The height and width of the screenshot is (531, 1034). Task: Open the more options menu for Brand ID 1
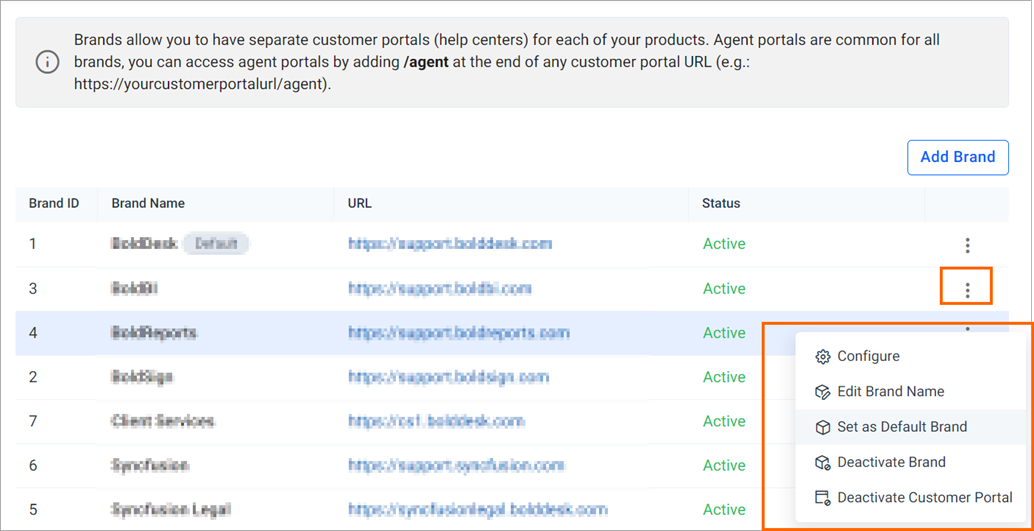click(x=967, y=245)
